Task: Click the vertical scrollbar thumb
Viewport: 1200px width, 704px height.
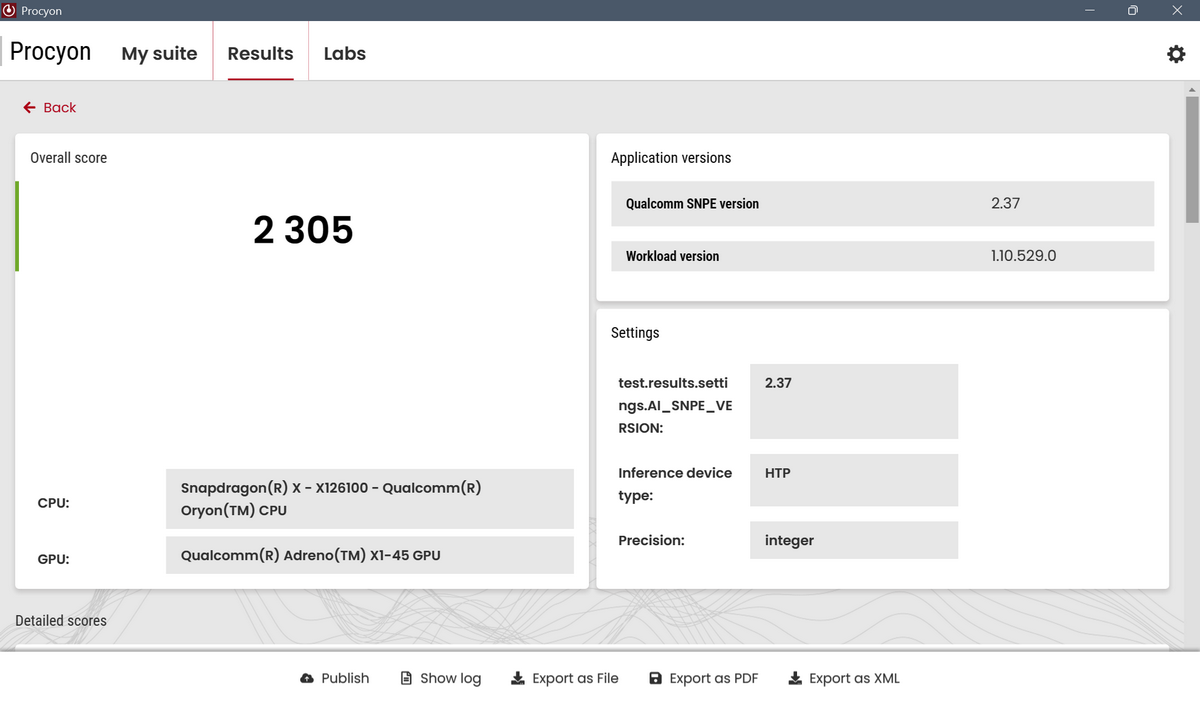Action: coord(1192,160)
